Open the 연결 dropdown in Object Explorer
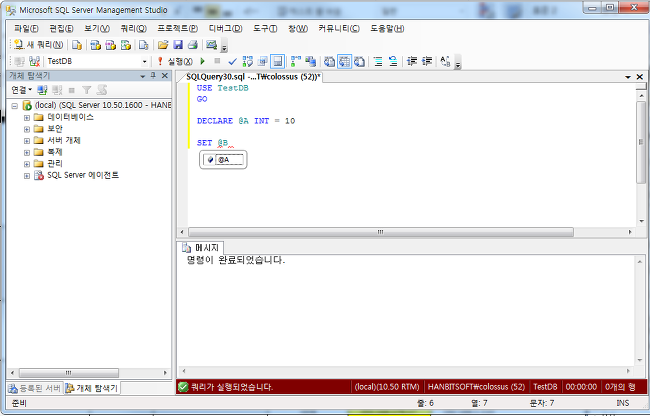650x416 pixels. tap(22, 89)
